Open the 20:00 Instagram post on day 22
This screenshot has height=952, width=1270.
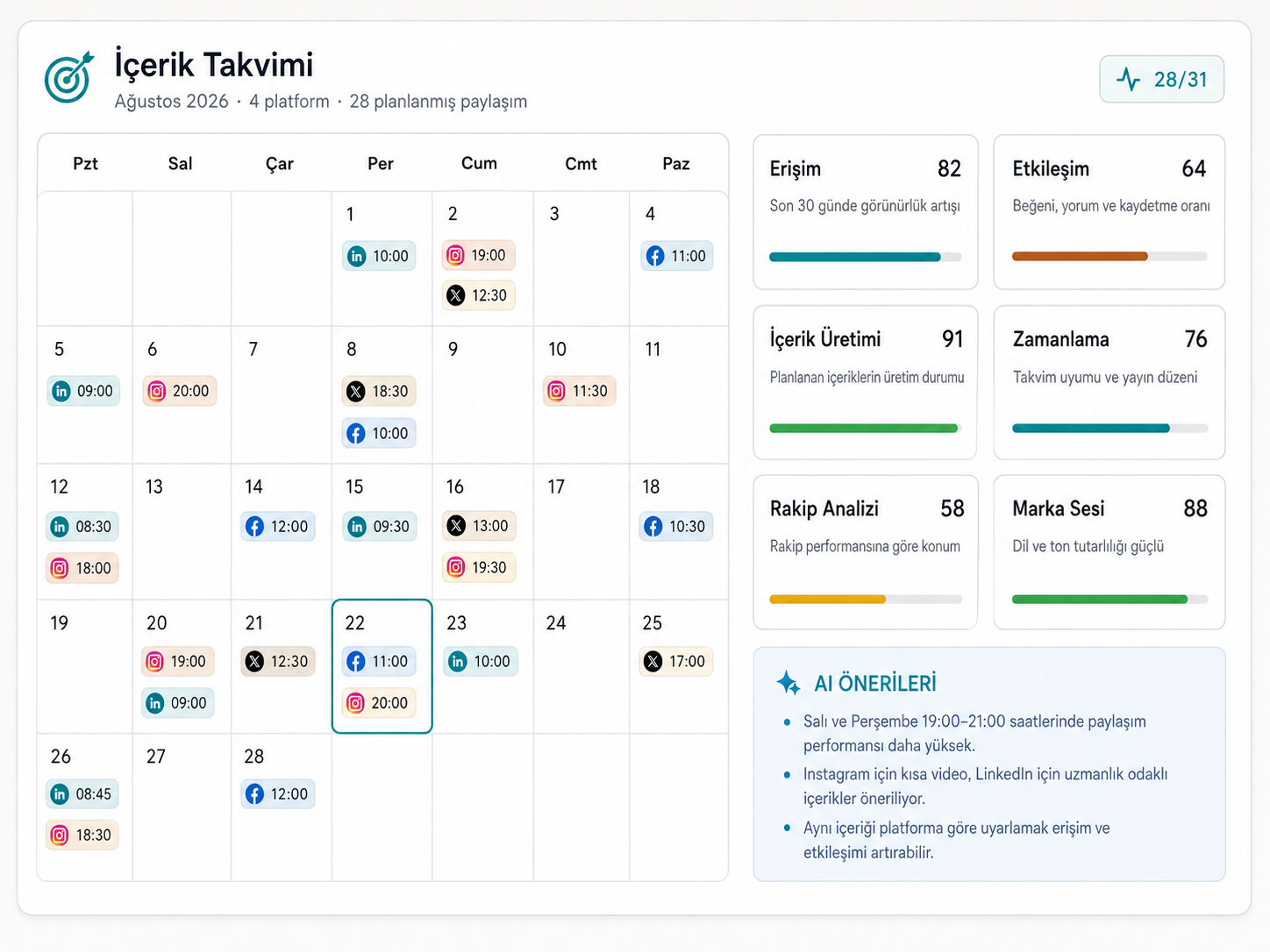378,703
